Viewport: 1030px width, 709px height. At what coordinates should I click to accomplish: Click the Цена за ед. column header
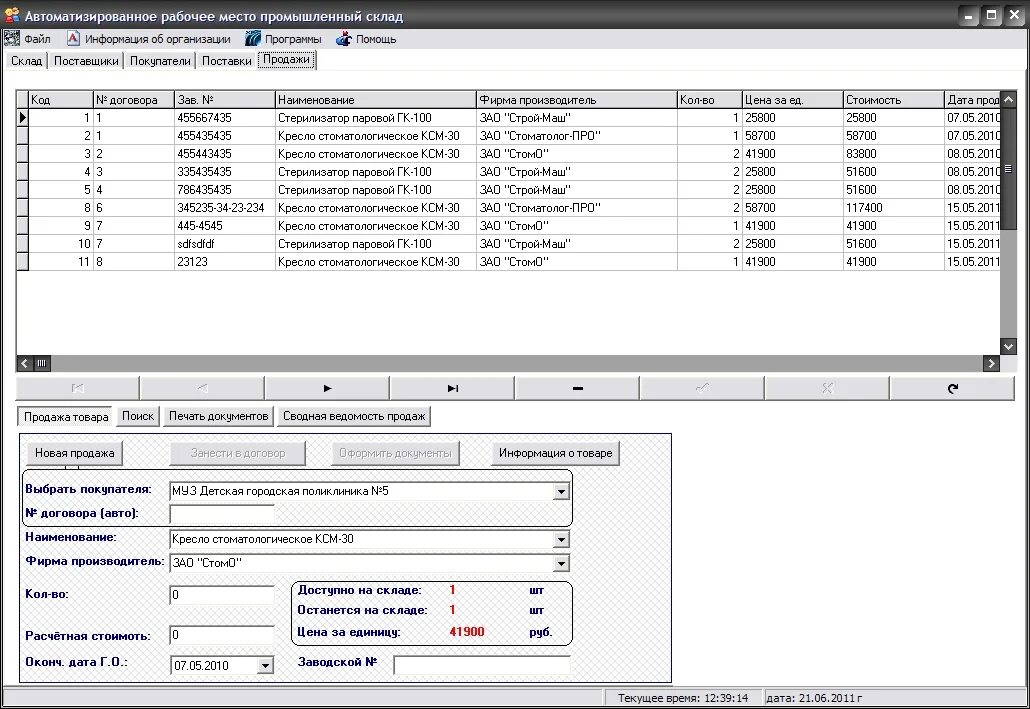[x=793, y=100]
